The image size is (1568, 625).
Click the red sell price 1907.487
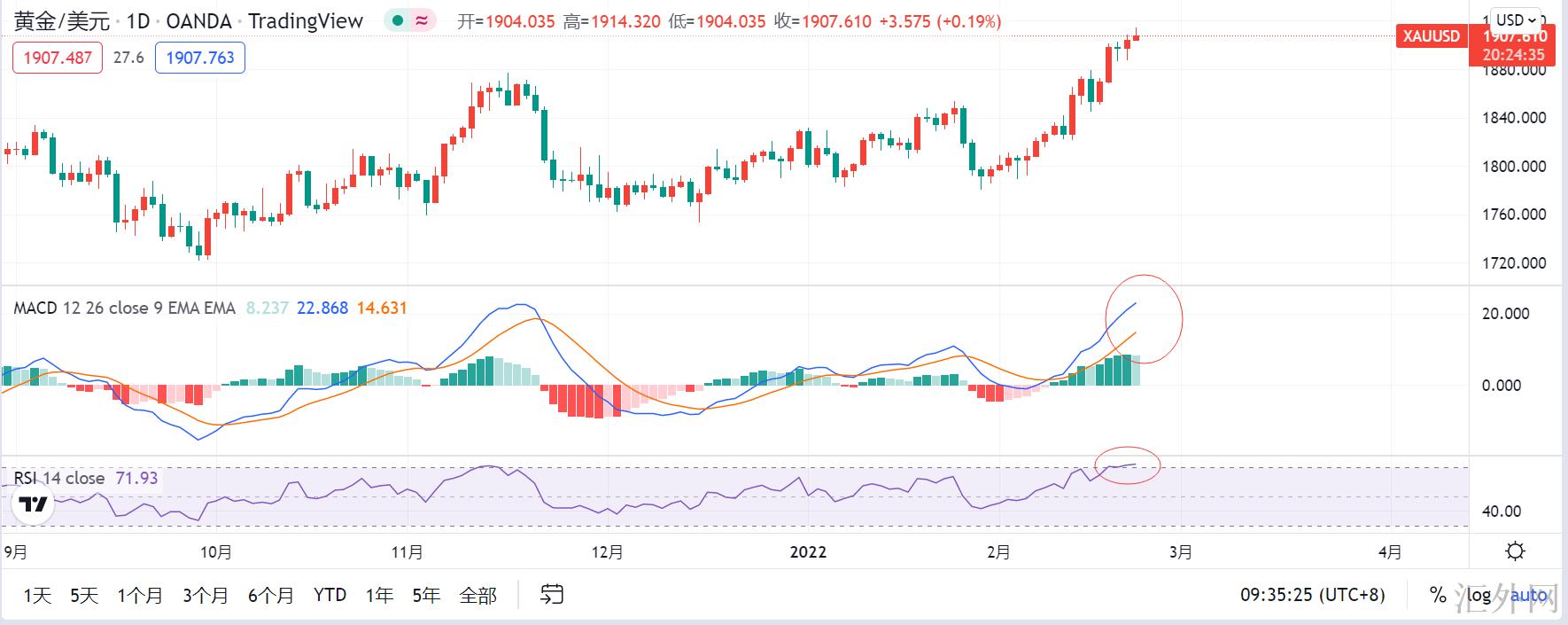pos(58,58)
